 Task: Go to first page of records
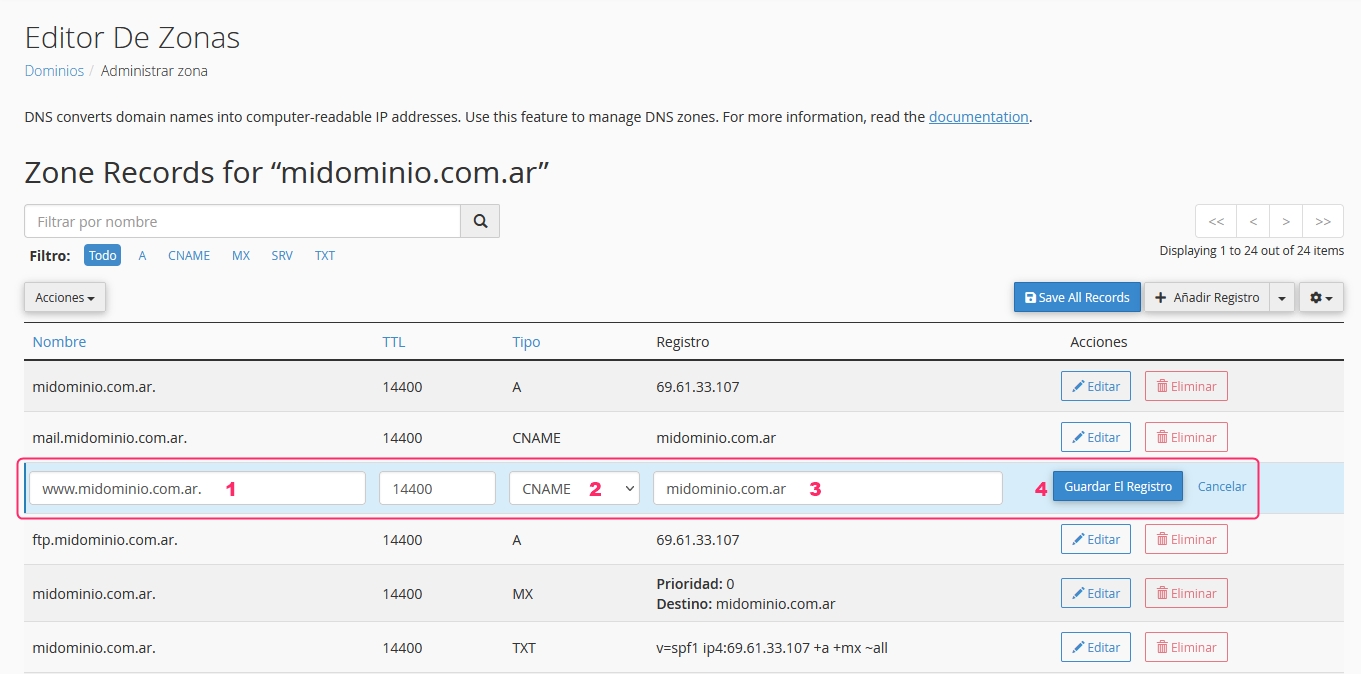(x=1216, y=221)
